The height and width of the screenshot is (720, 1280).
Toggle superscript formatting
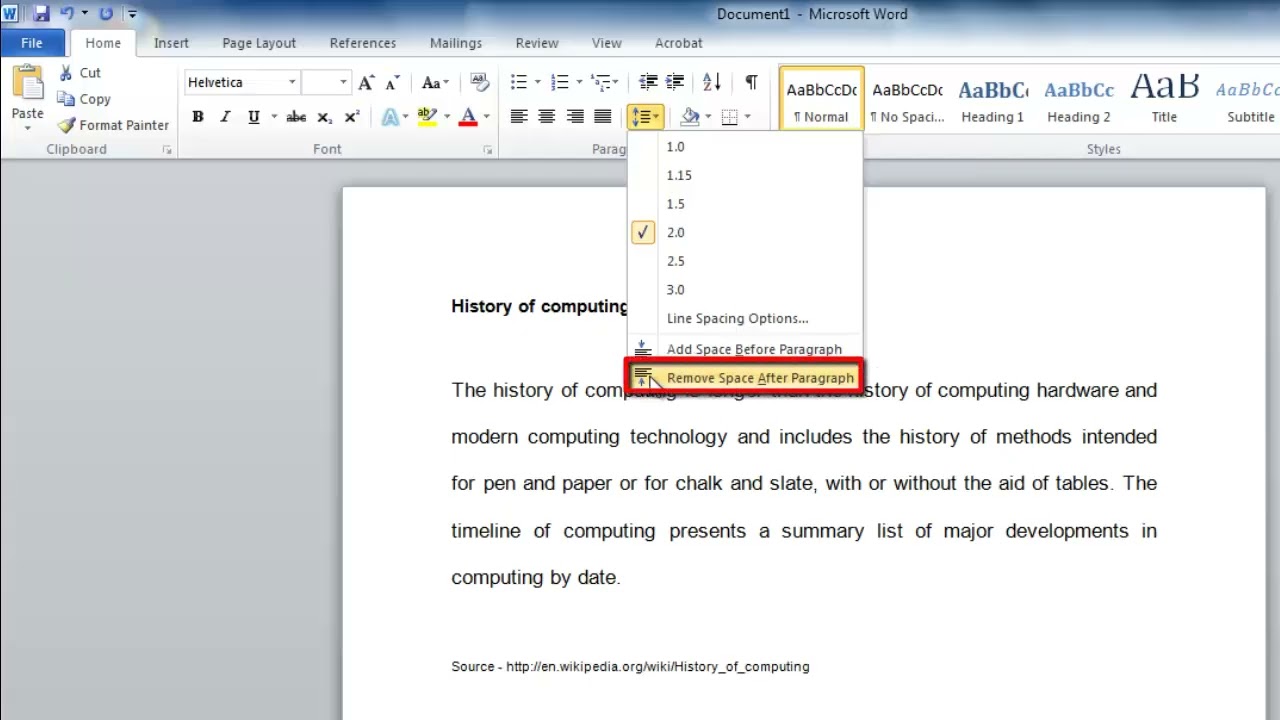click(351, 117)
